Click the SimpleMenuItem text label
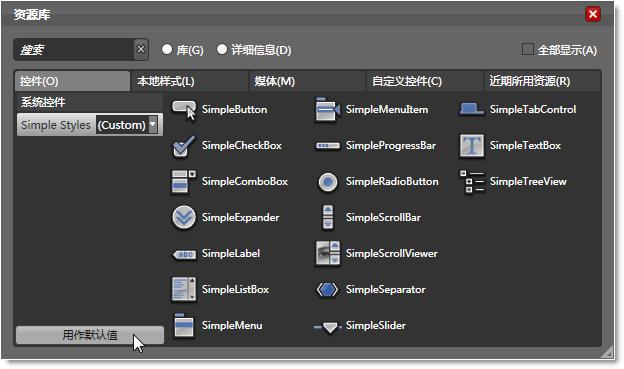Screen dimensions: 624x369 (x=387, y=109)
